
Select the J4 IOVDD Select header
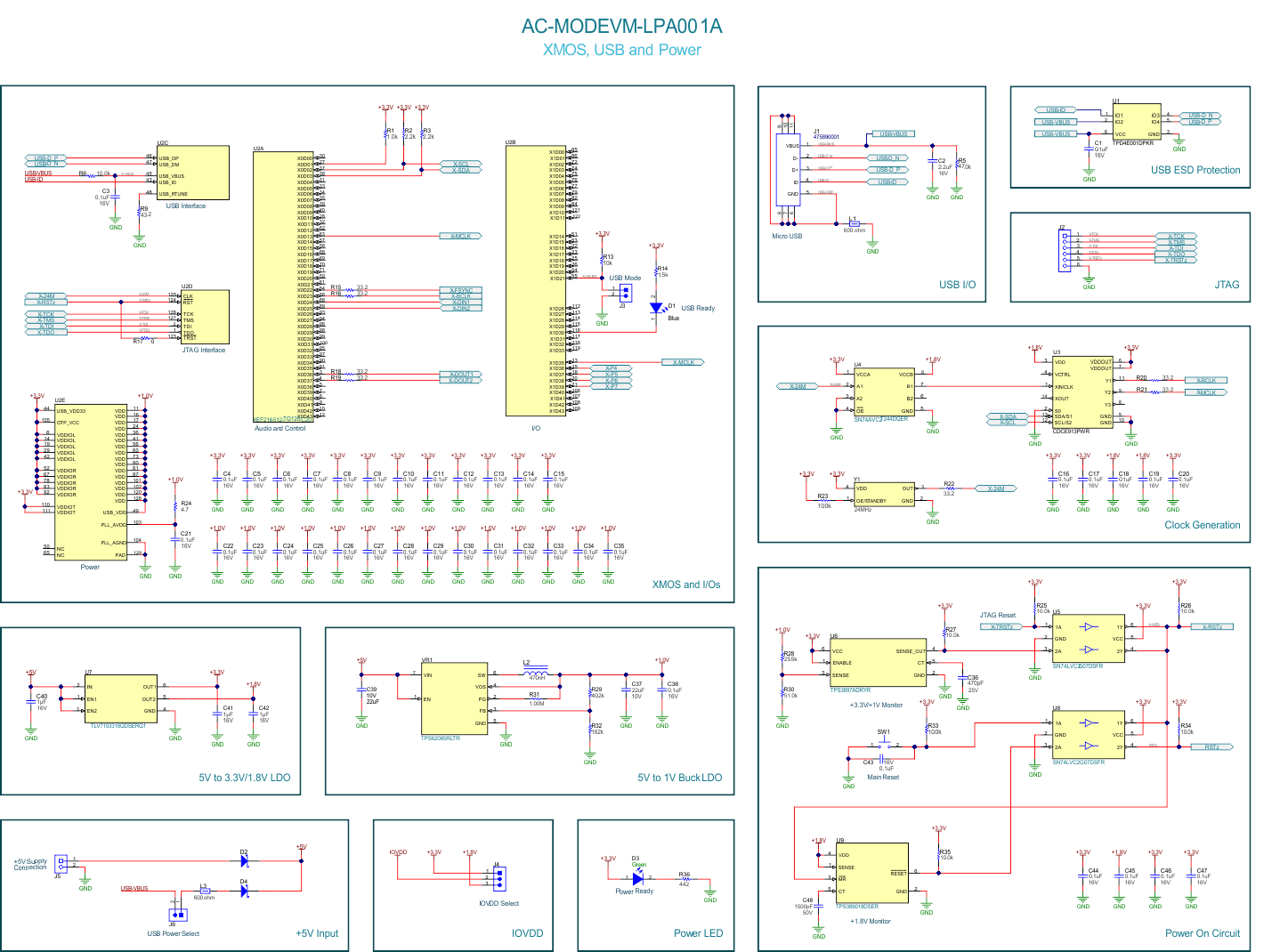pyautogui.click(x=498, y=879)
